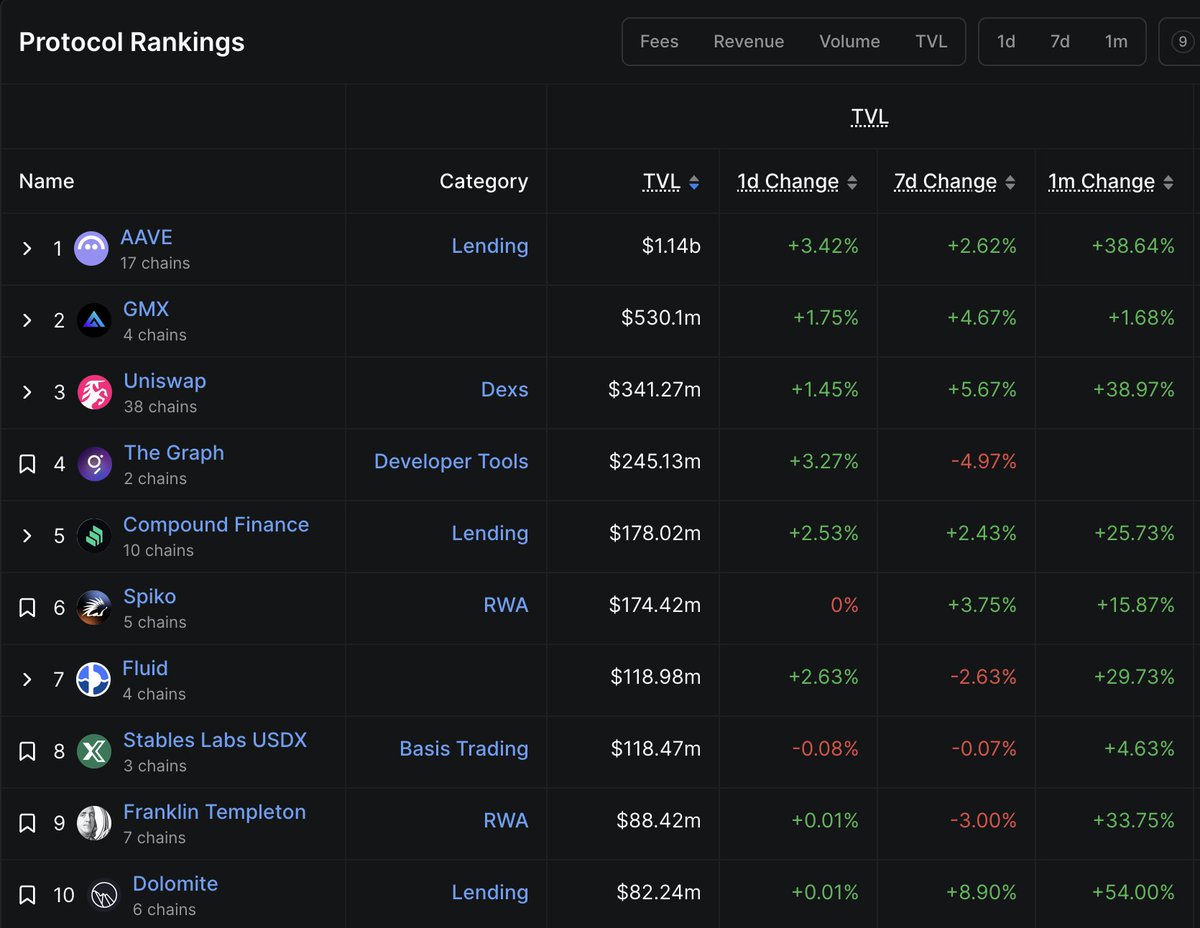Click the Fluid protocol logo

point(94,680)
